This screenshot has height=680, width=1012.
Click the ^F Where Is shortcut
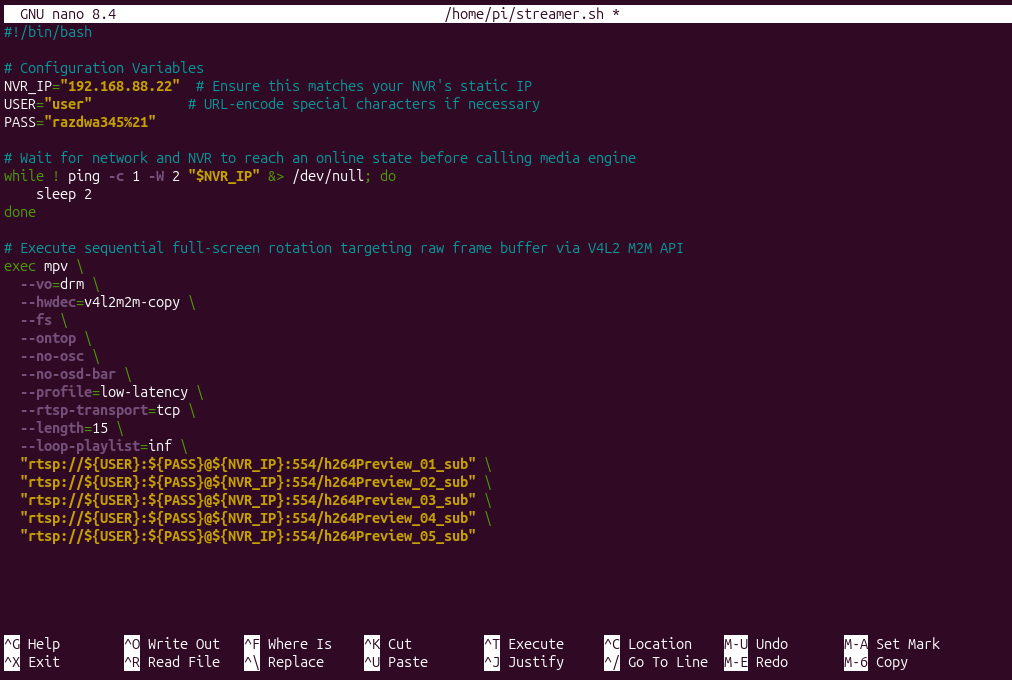point(288,644)
